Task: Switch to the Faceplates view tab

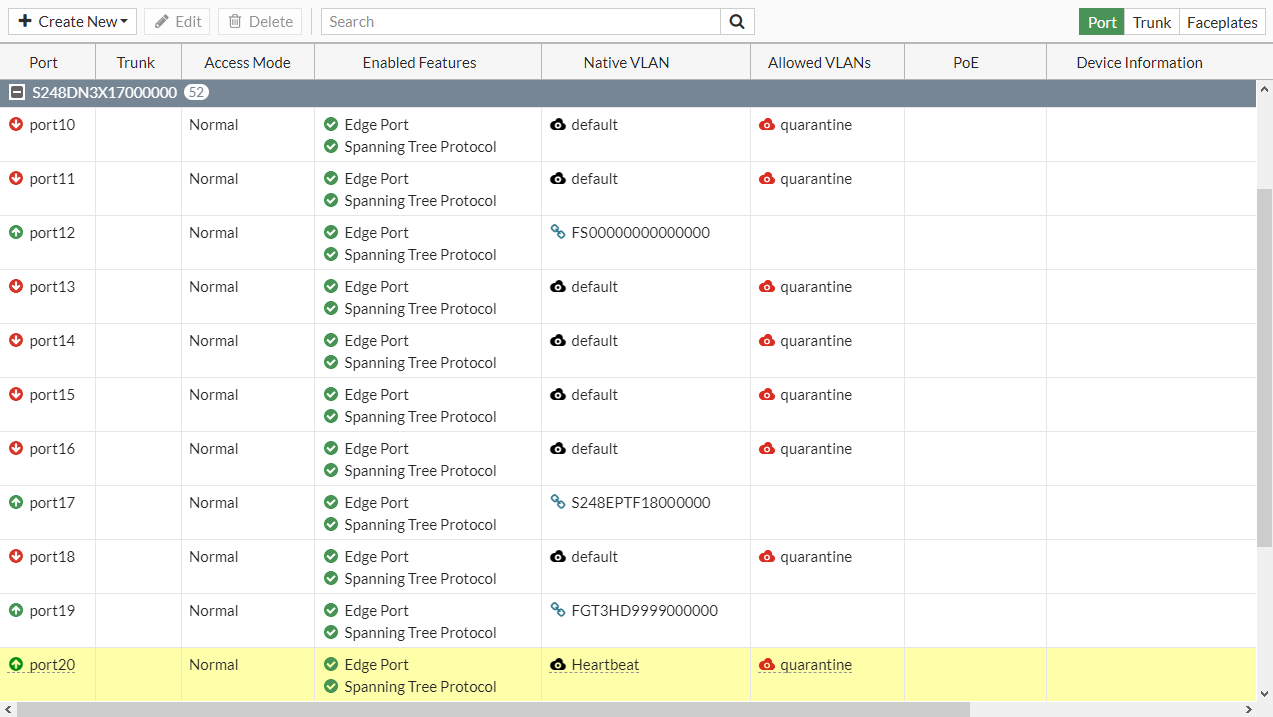Action: click(1222, 22)
